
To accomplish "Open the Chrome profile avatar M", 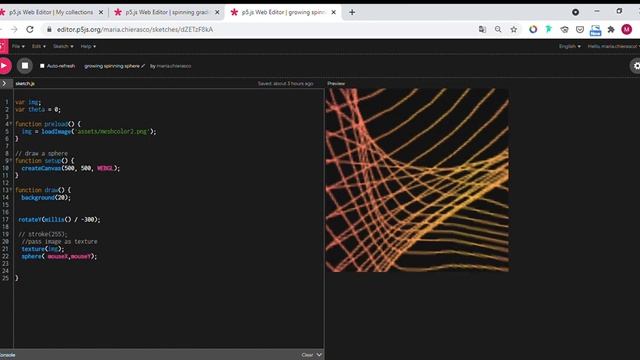I will pyautogui.click(x=627, y=29).
